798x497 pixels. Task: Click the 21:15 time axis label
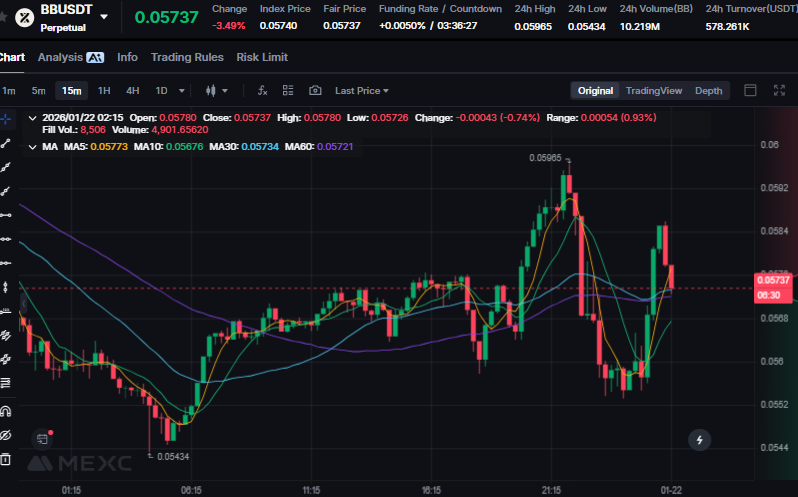pos(551,490)
